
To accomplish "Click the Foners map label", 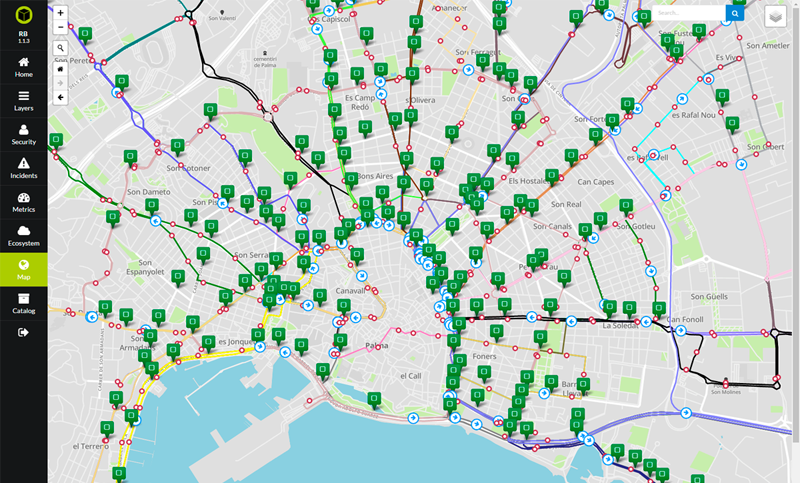I will 484,357.
